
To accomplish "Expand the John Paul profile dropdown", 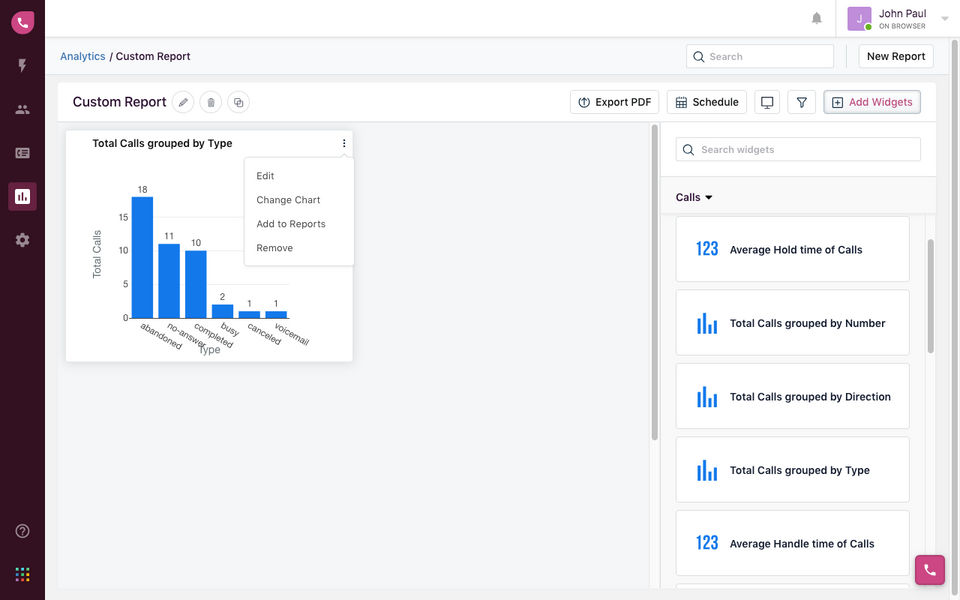I will tap(944, 19).
